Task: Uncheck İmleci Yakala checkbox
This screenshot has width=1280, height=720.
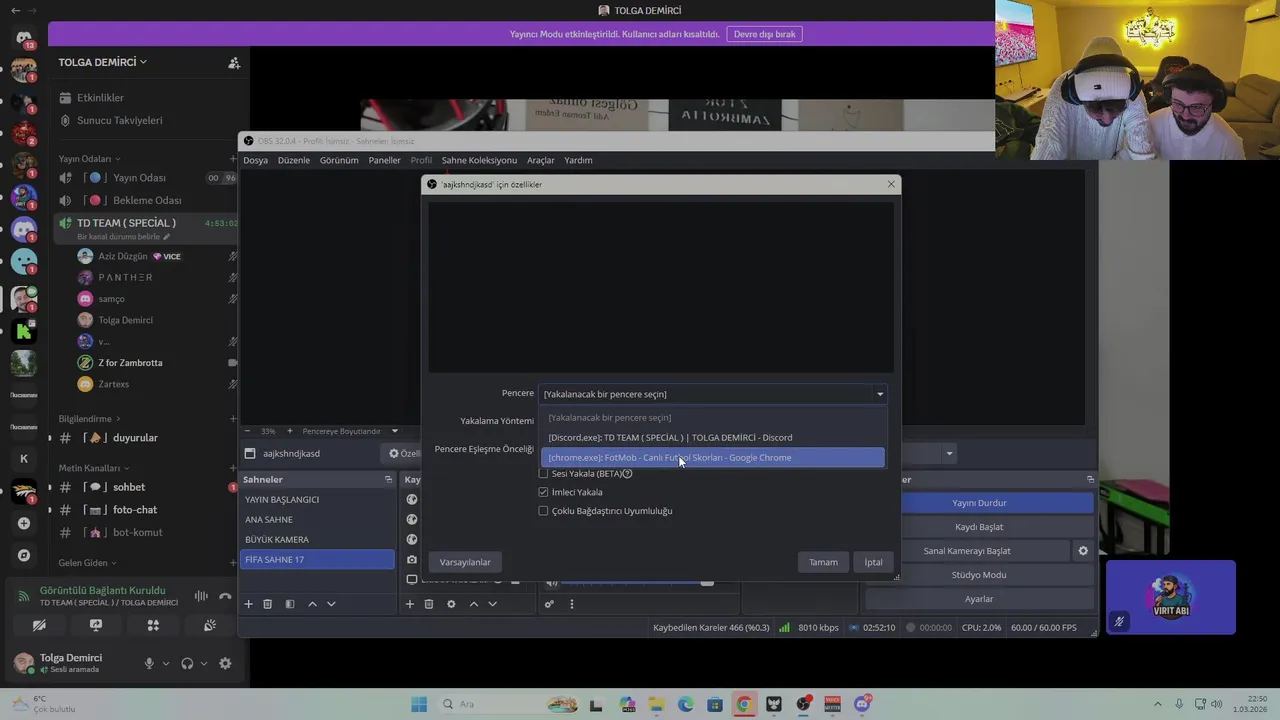Action: click(x=543, y=492)
